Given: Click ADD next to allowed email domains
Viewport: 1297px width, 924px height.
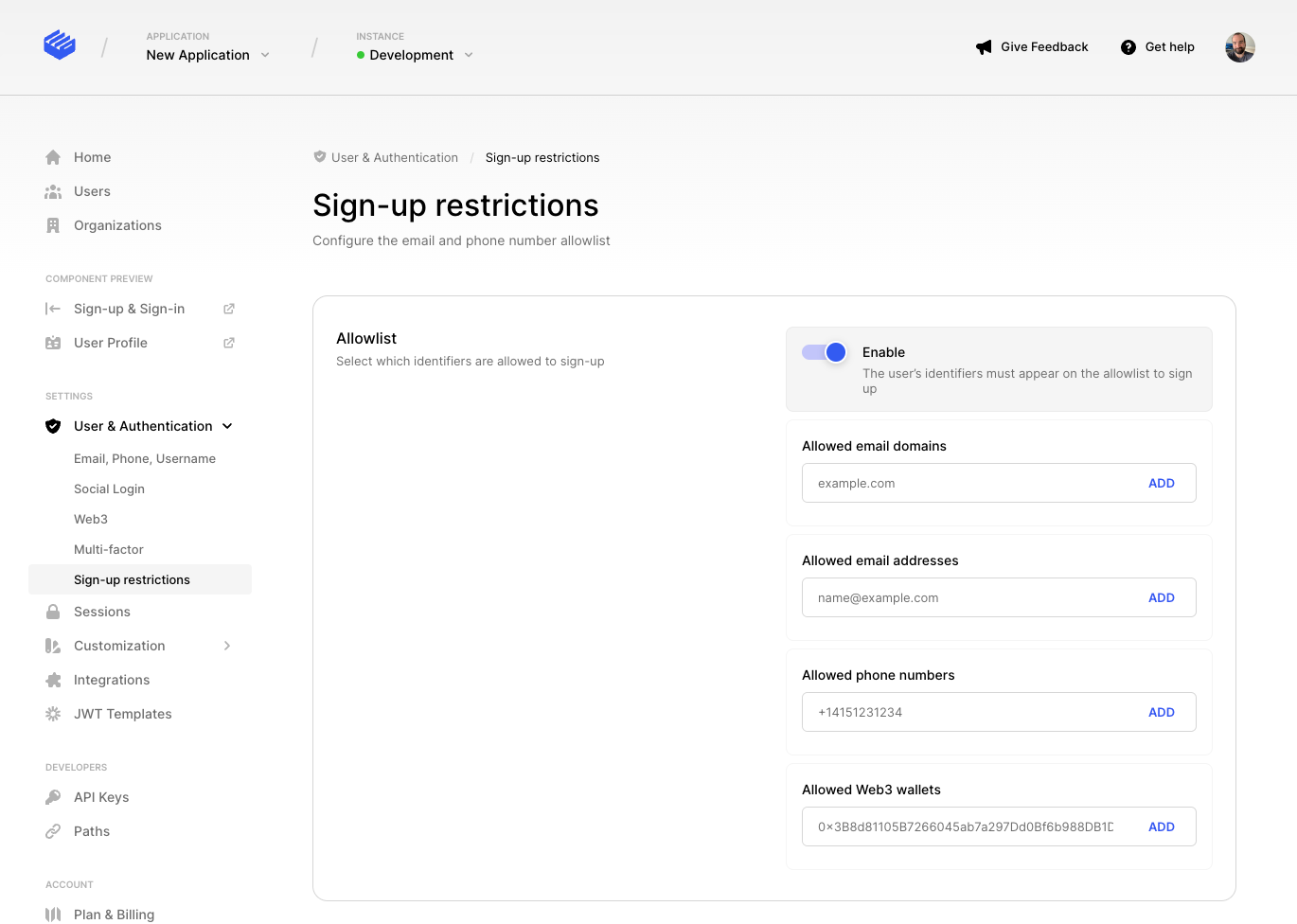Looking at the screenshot, I should click(1162, 483).
